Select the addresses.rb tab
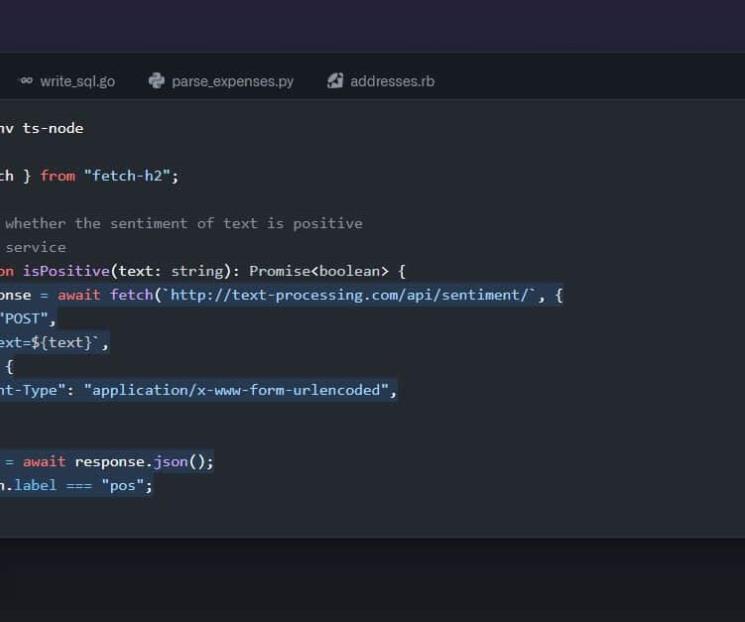Screen dimensions: 745x622 pos(381,81)
